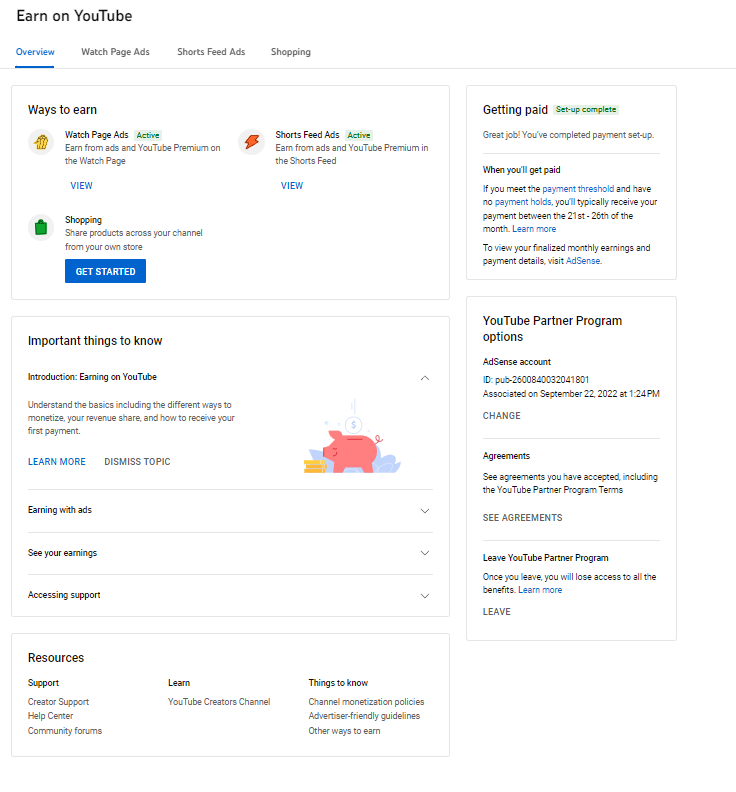Open the Shorts Feed Ads tab
736x792 pixels.
tap(211, 52)
